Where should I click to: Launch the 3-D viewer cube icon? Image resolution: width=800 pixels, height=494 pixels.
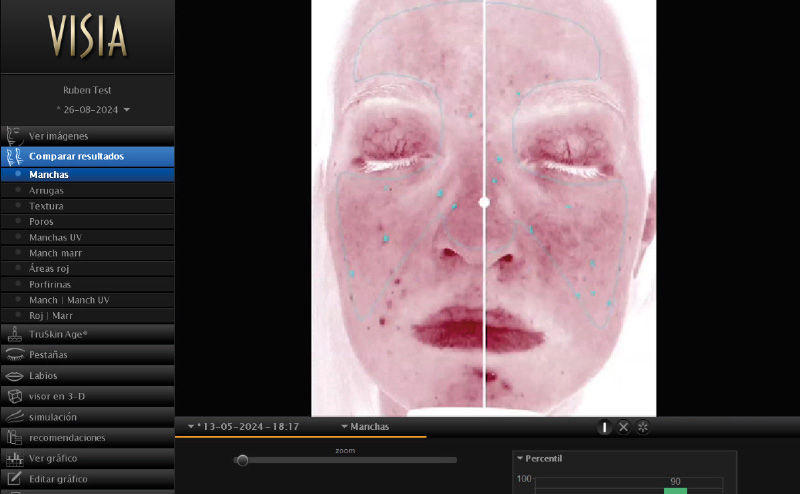[14, 396]
